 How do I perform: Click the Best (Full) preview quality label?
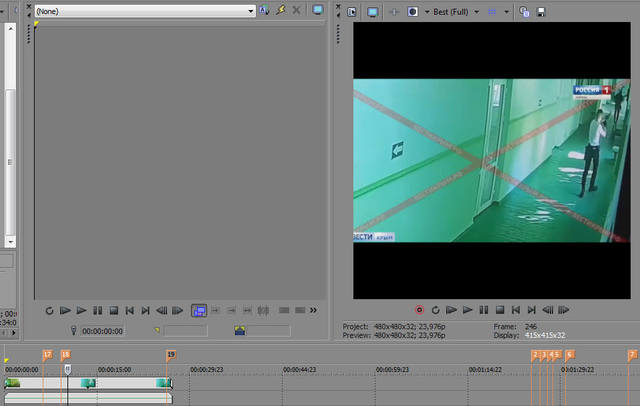tap(451, 12)
